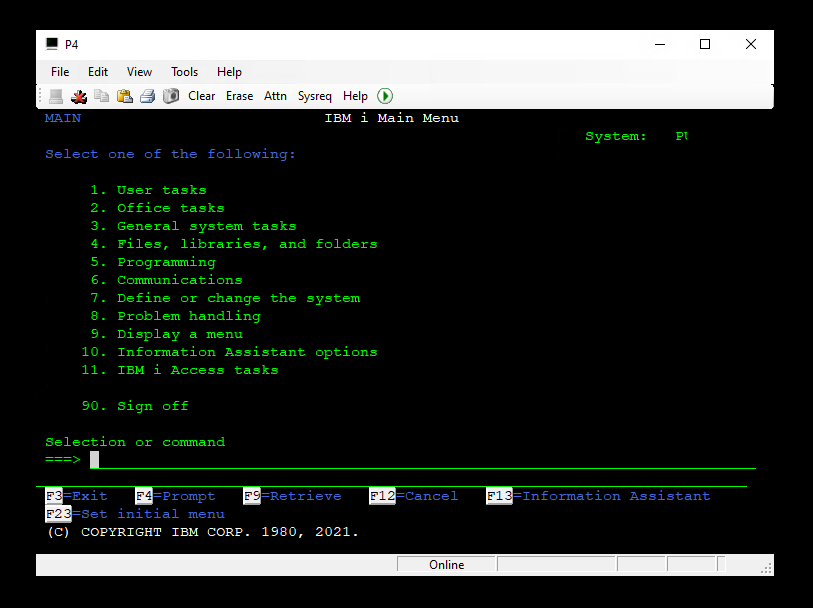813x608 pixels.
Task: Open the Help menu in menu bar
Action: [x=230, y=72]
